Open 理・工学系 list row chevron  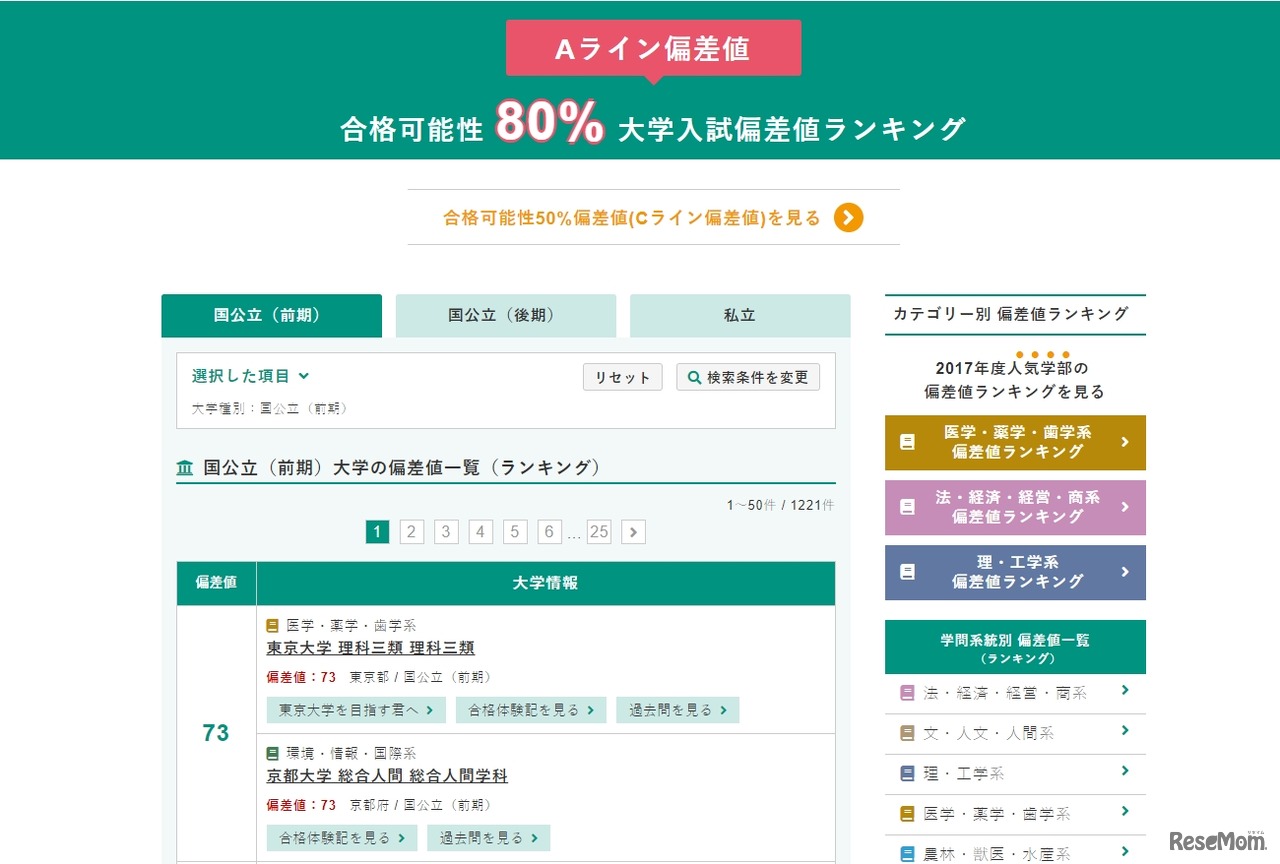pos(1125,771)
